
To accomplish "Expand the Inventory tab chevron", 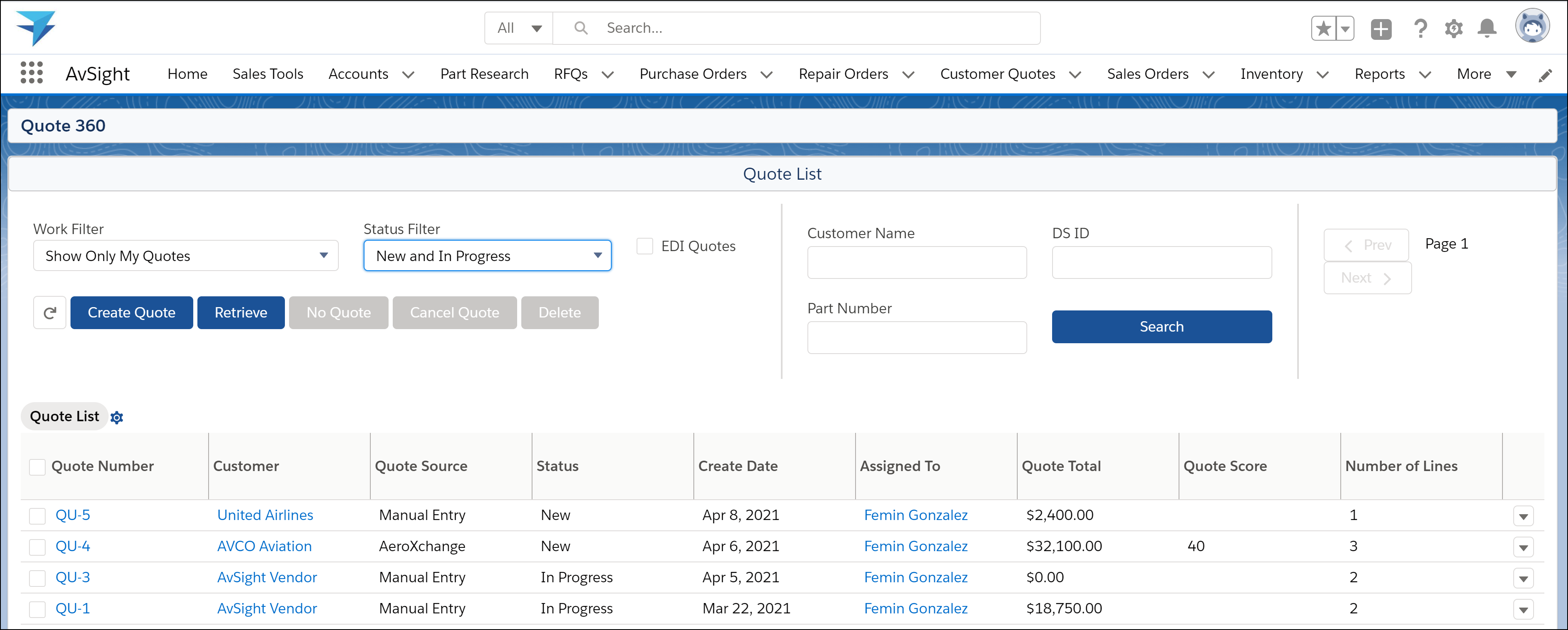I will click(x=1322, y=74).
